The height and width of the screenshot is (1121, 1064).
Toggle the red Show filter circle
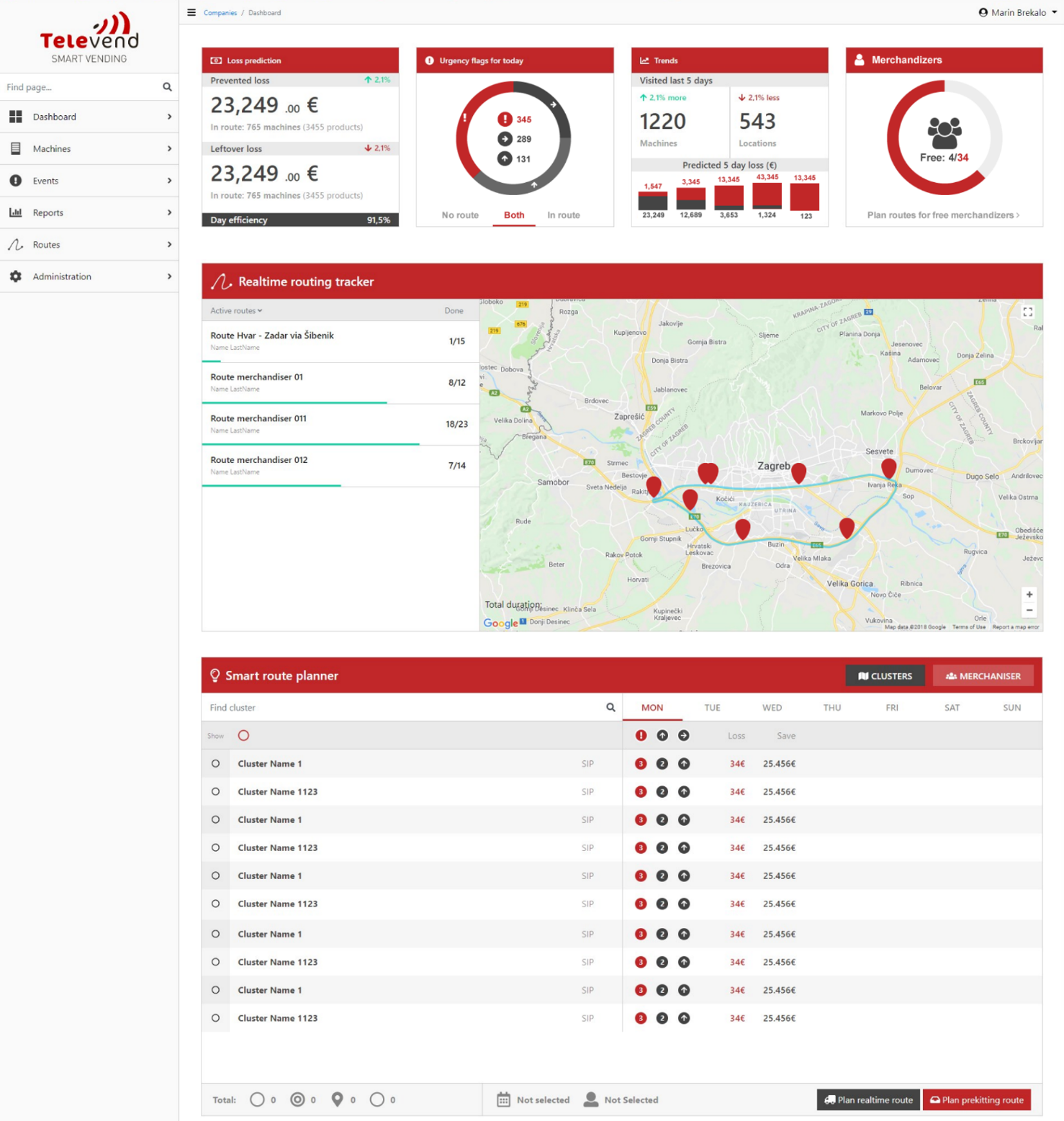(243, 735)
